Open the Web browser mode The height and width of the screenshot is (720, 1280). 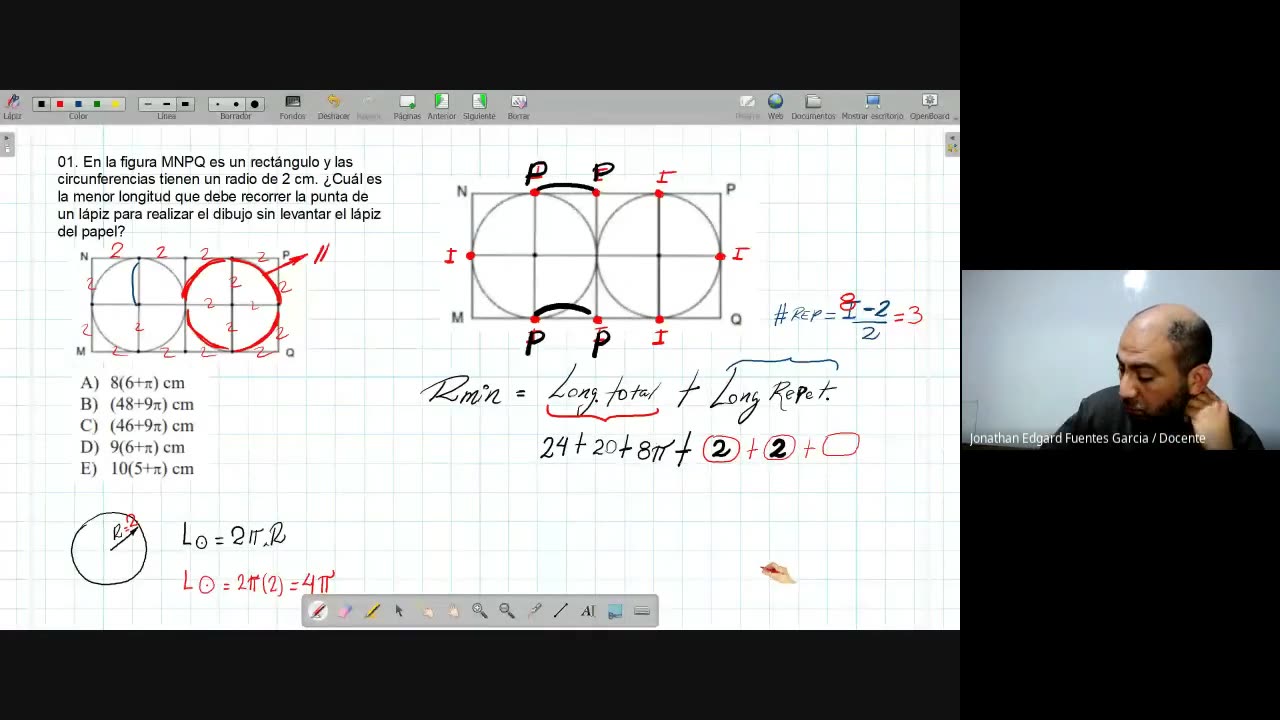click(x=775, y=106)
